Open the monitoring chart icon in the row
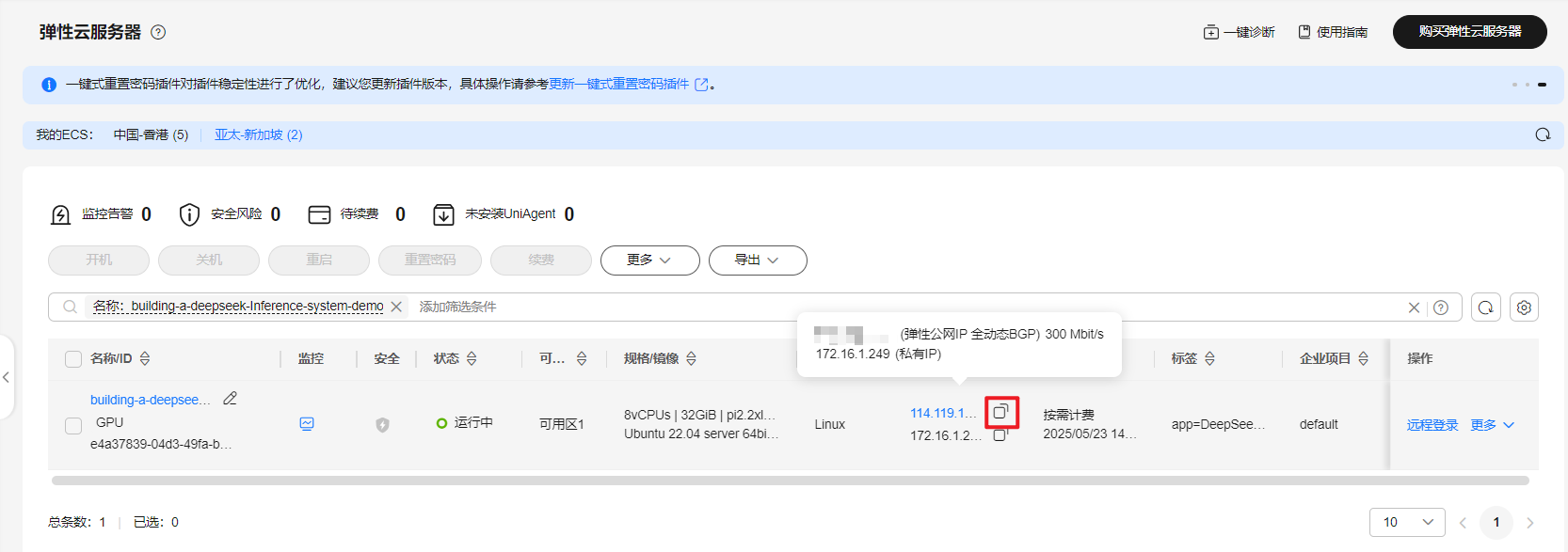 point(307,424)
